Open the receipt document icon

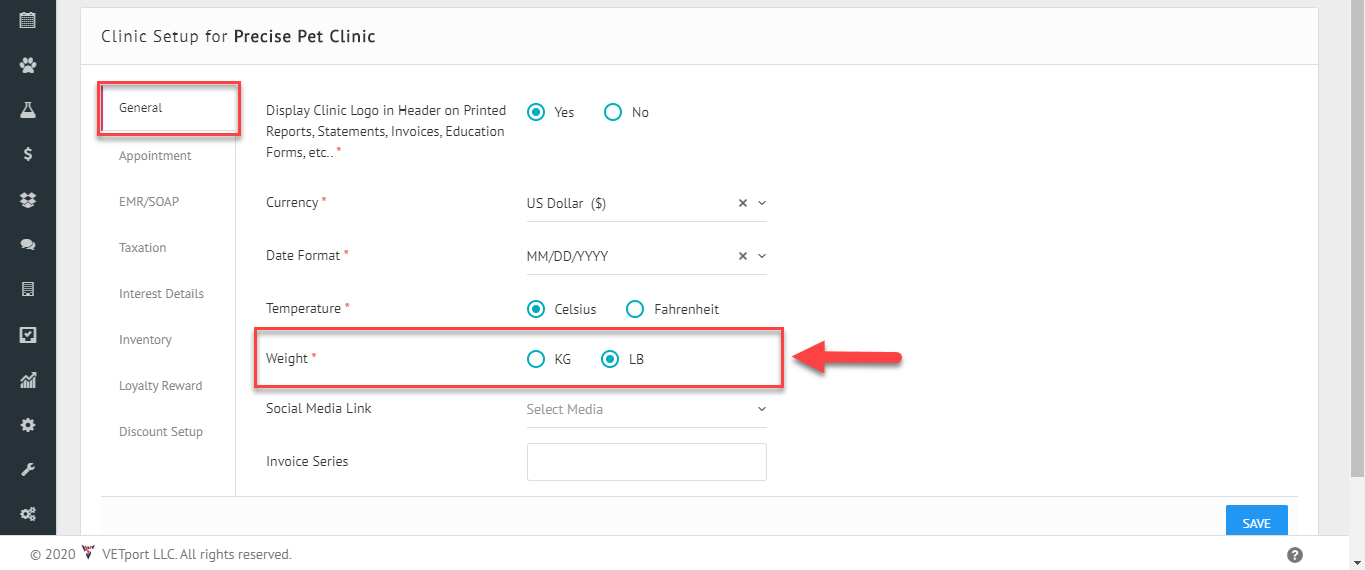(x=28, y=289)
